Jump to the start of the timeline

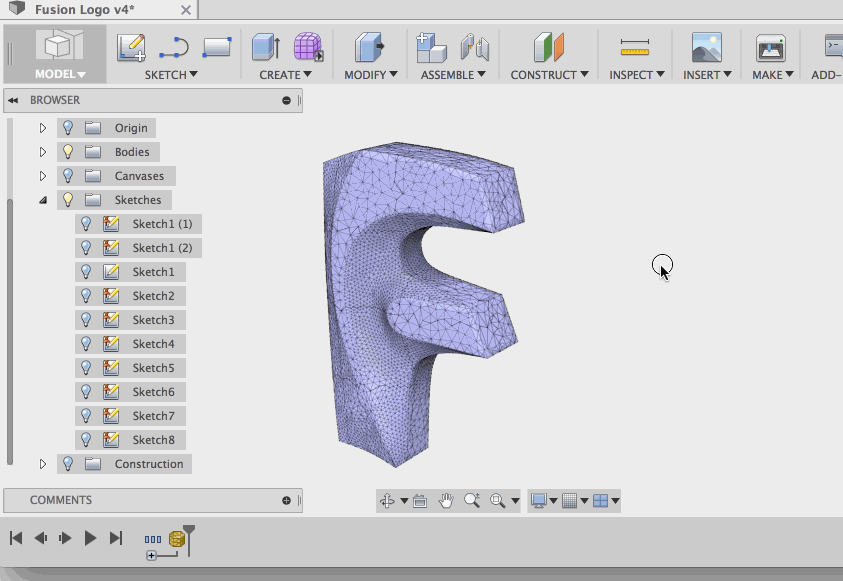tap(16, 538)
